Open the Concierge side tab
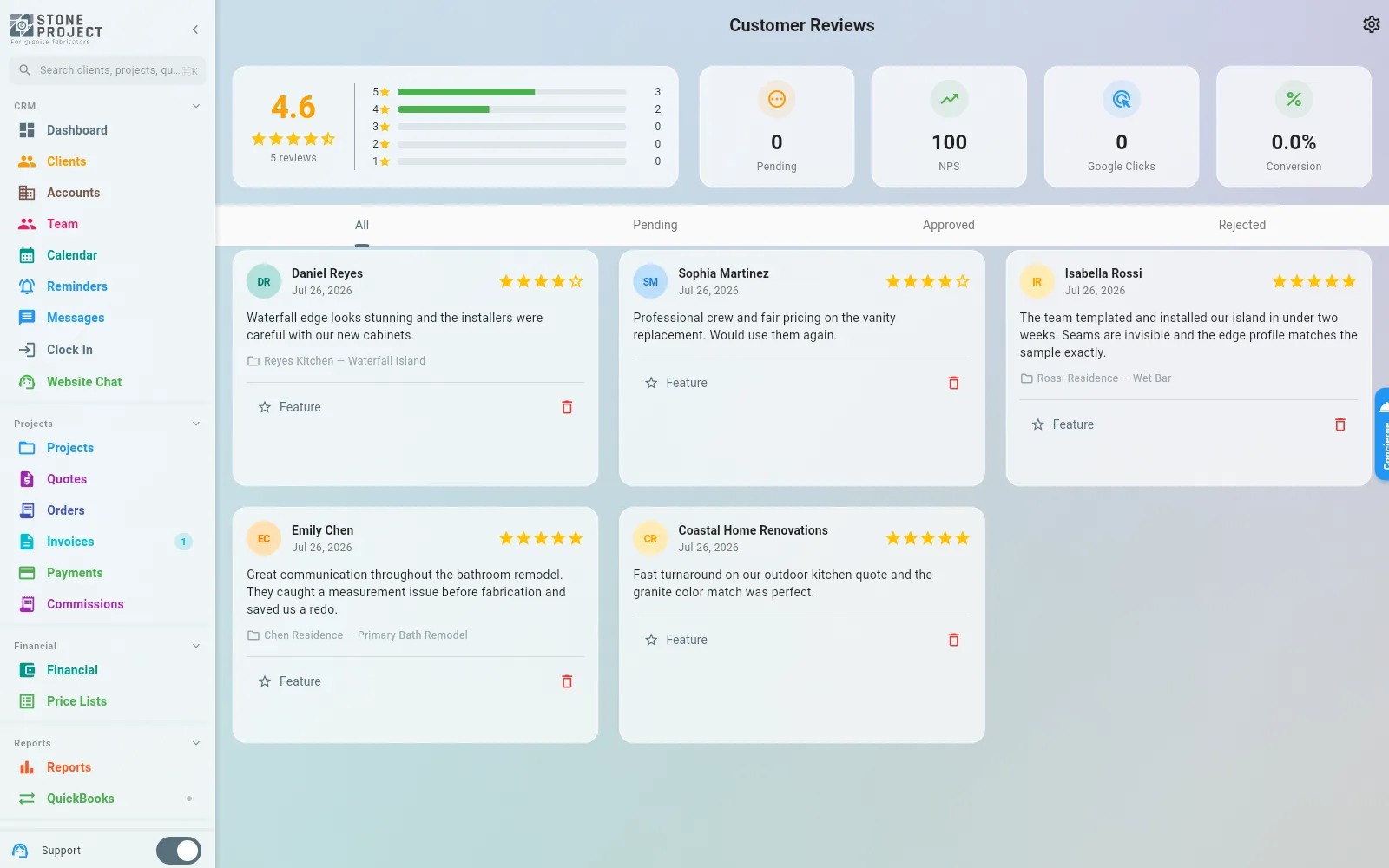Screen dimensions: 1389x868 click(1382, 434)
